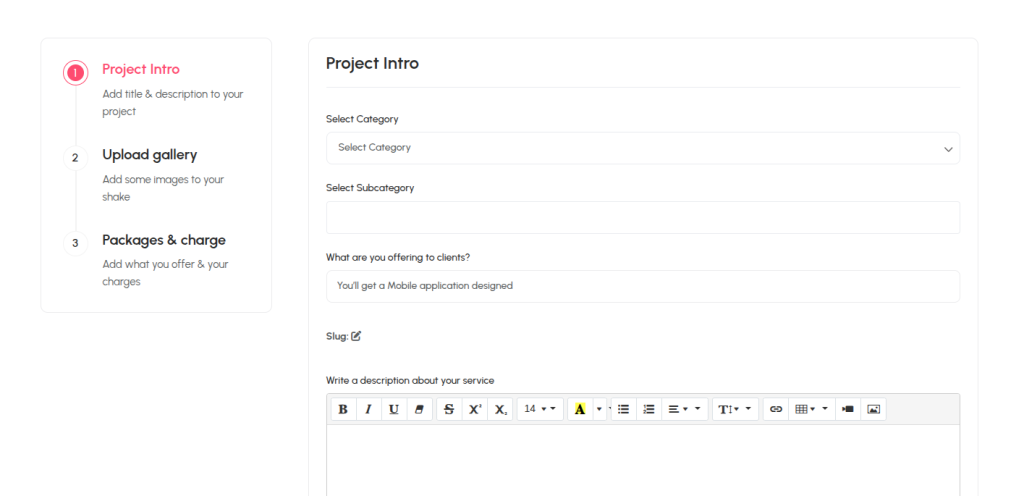The width and height of the screenshot is (1024, 496).
Task: Apply strikethrough formatting
Action: [448, 409]
